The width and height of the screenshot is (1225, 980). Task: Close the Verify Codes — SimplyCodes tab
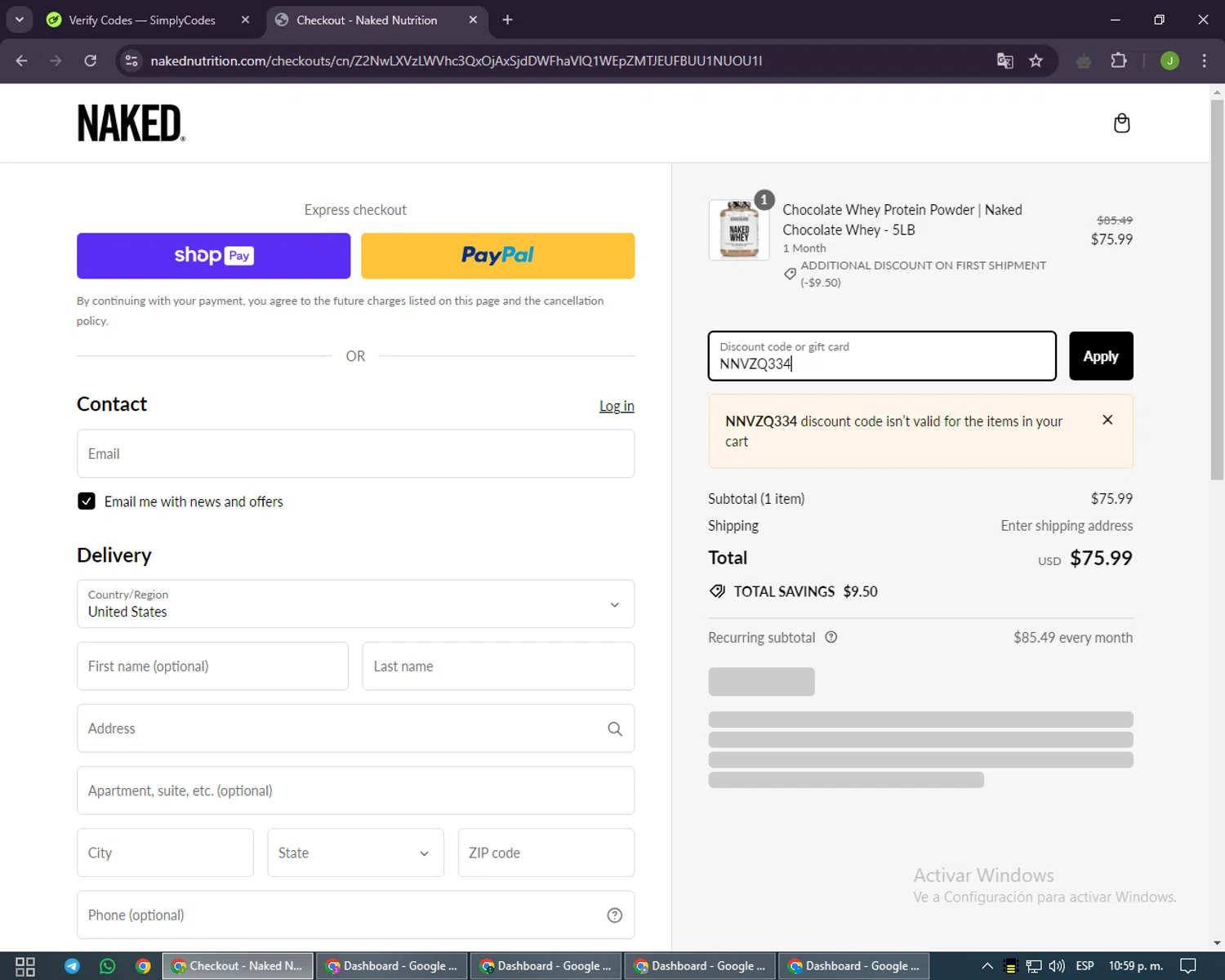tap(245, 20)
